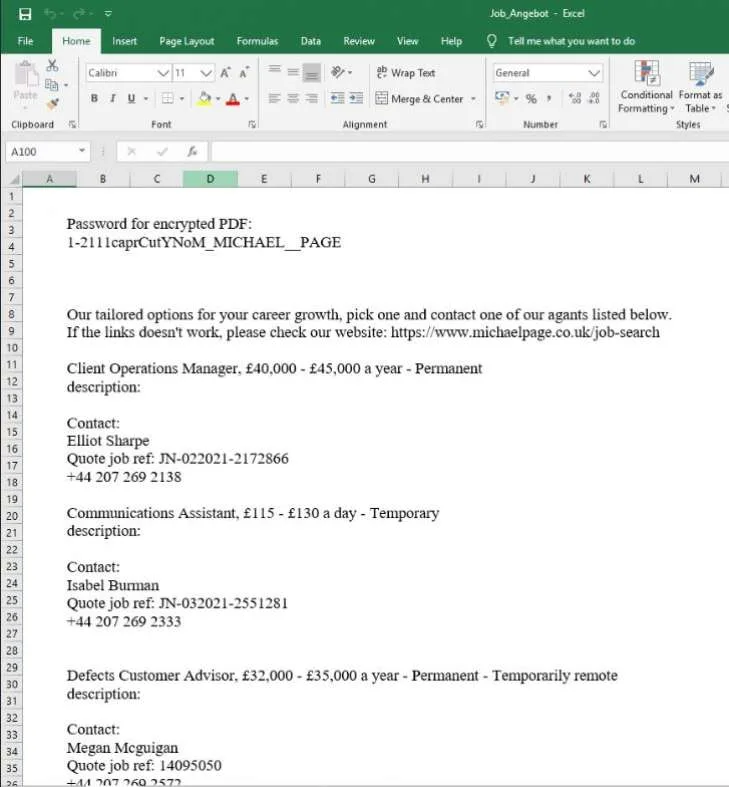Toggle Middle Align
Image resolution: width=729 pixels, height=787 pixels.
[x=293, y=72]
